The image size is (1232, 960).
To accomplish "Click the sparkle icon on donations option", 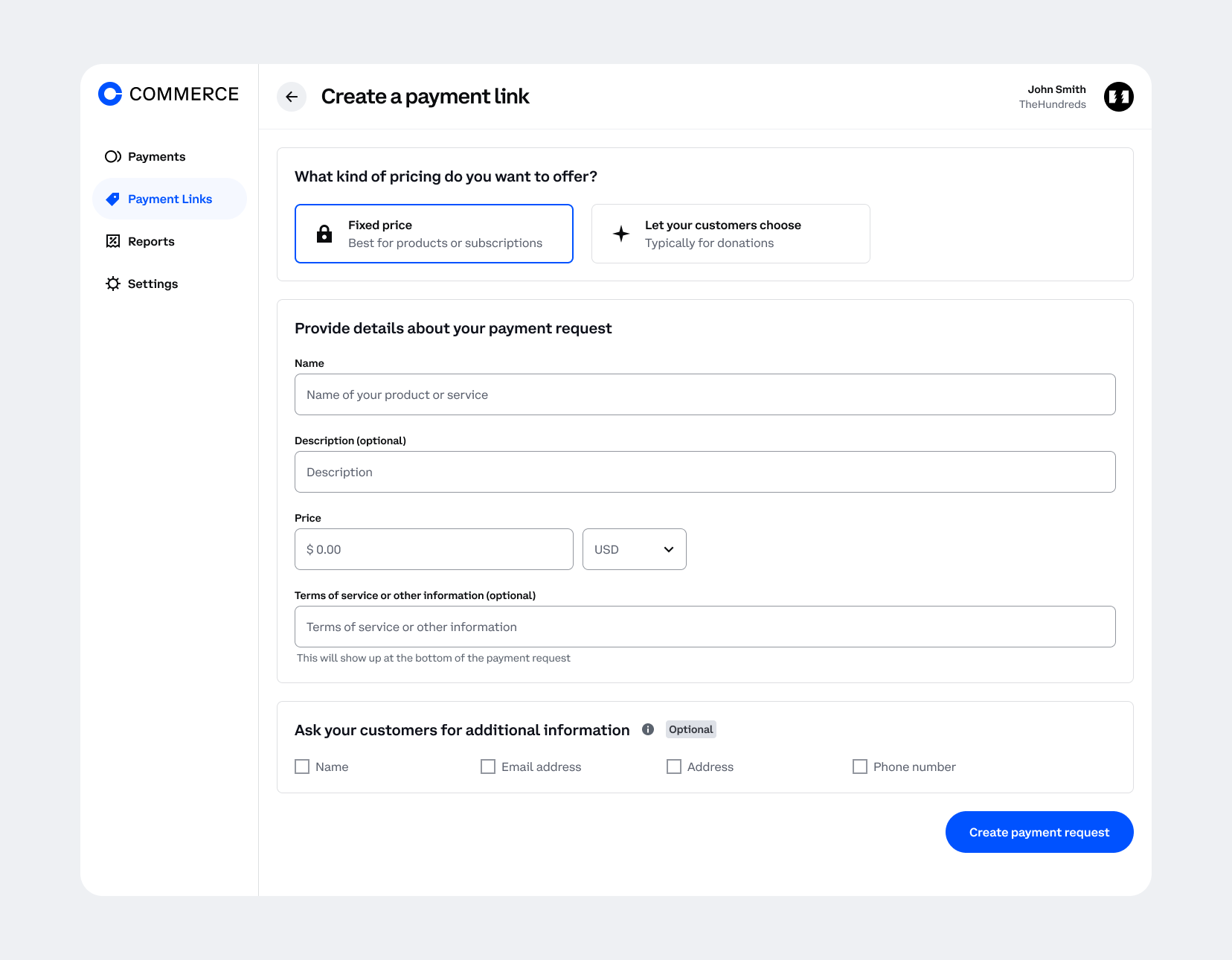I will [620, 233].
